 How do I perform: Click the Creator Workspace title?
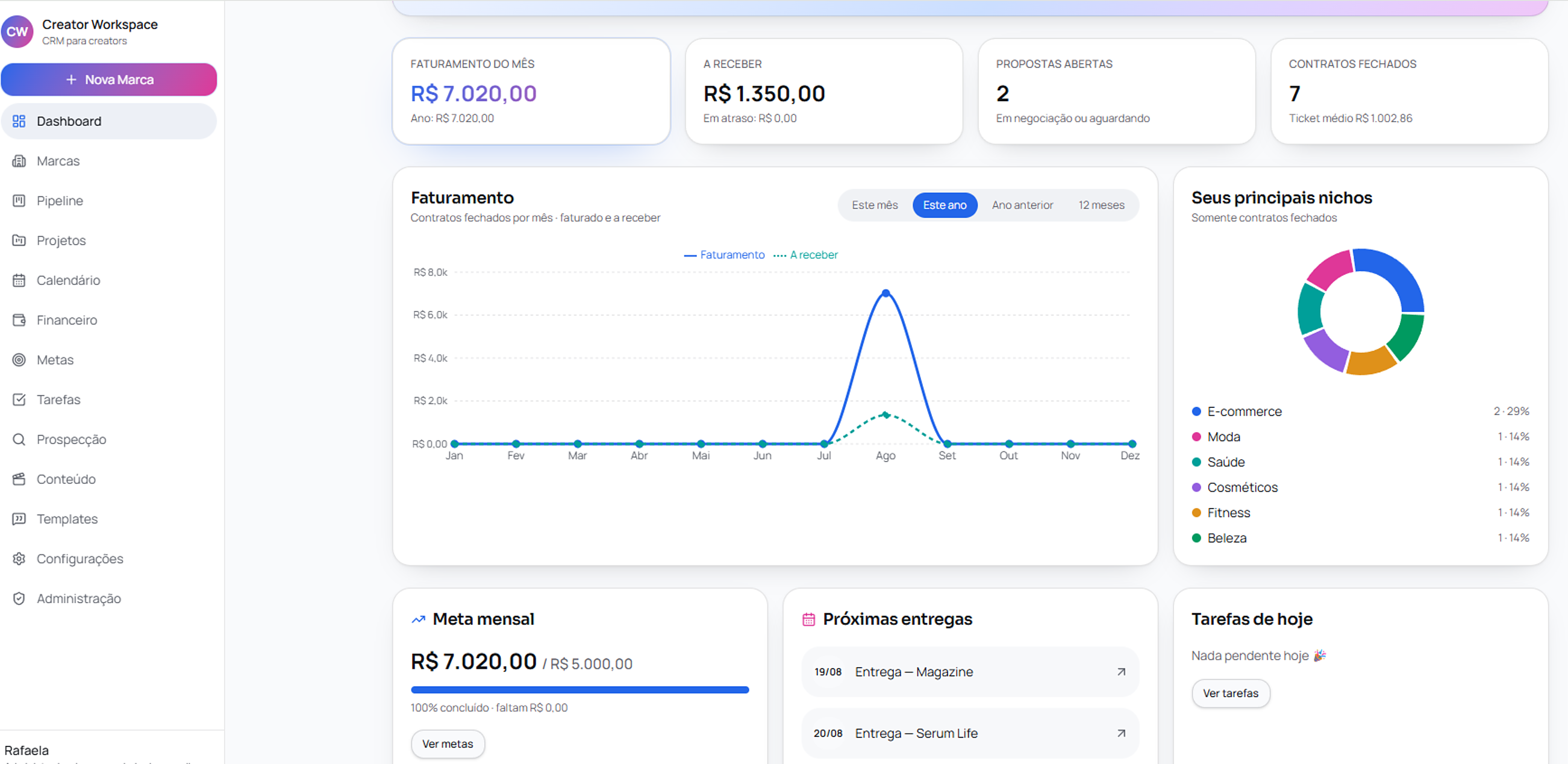point(100,24)
